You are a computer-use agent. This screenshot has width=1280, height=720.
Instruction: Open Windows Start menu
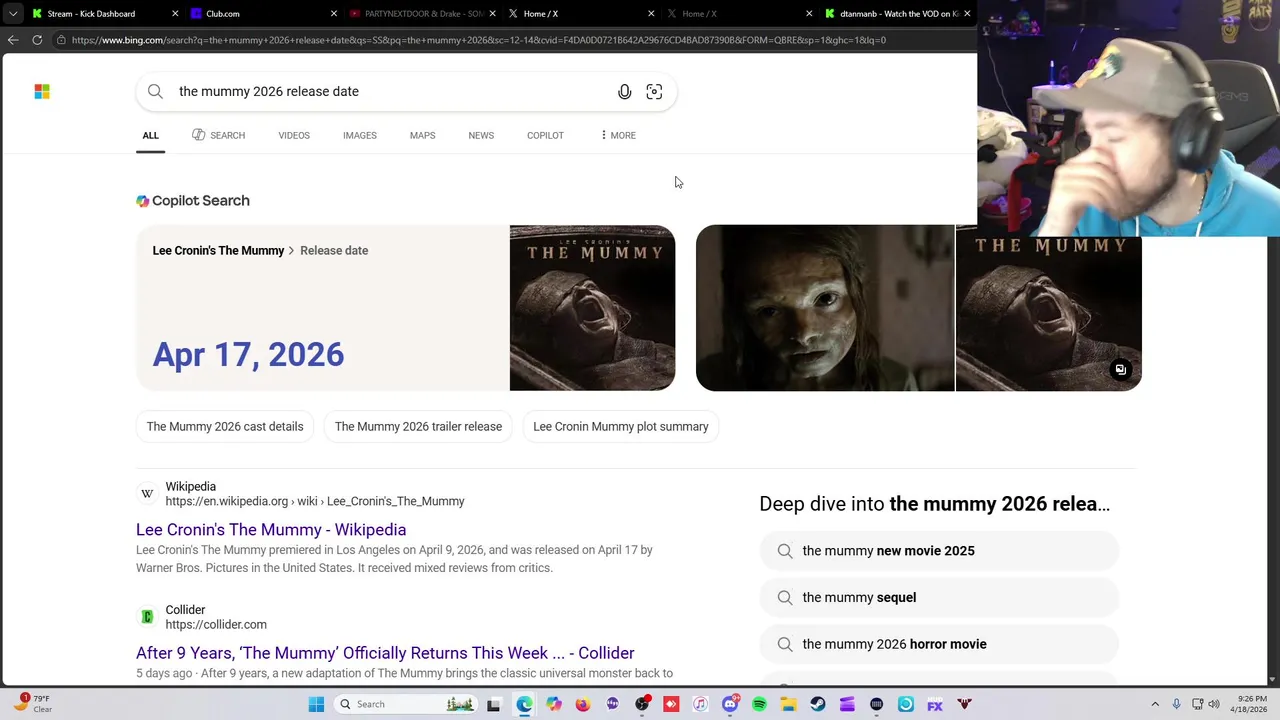(316, 705)
